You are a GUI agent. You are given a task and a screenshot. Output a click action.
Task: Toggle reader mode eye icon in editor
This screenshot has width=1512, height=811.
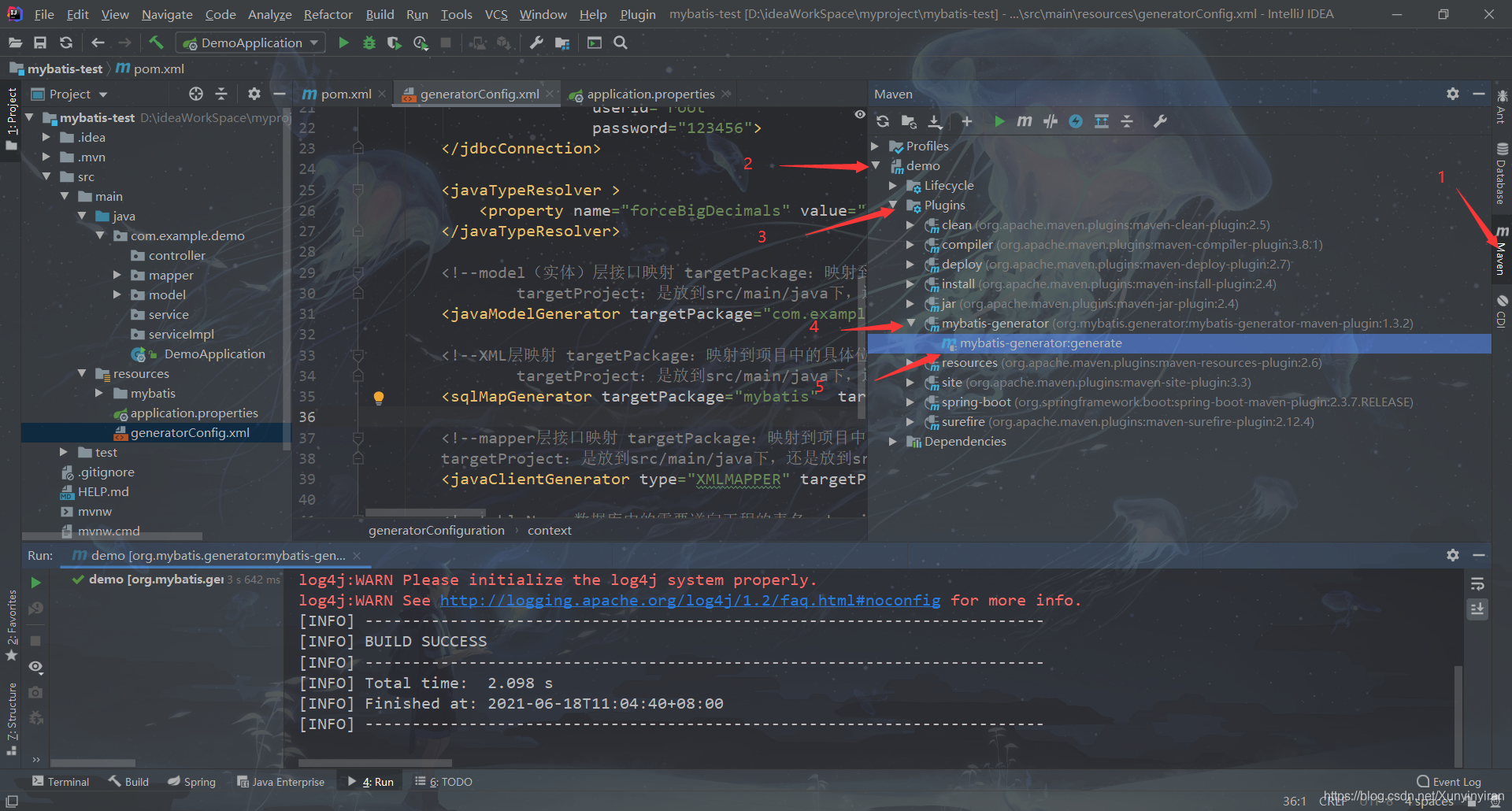860,114
